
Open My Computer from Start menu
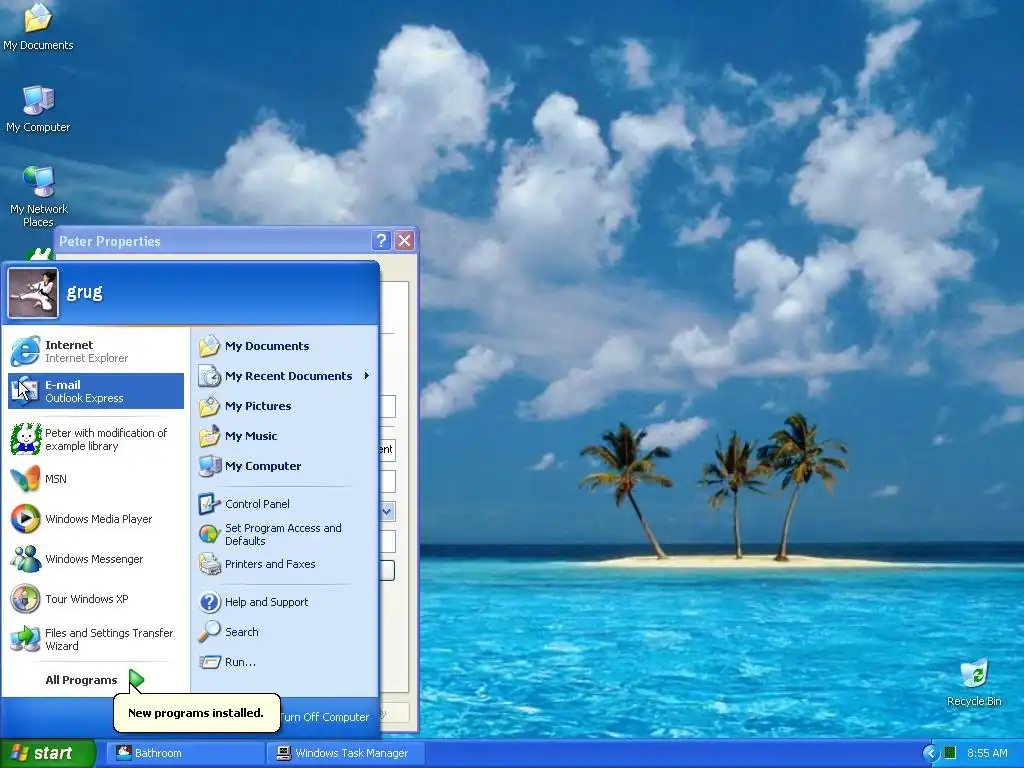(285, 466)
